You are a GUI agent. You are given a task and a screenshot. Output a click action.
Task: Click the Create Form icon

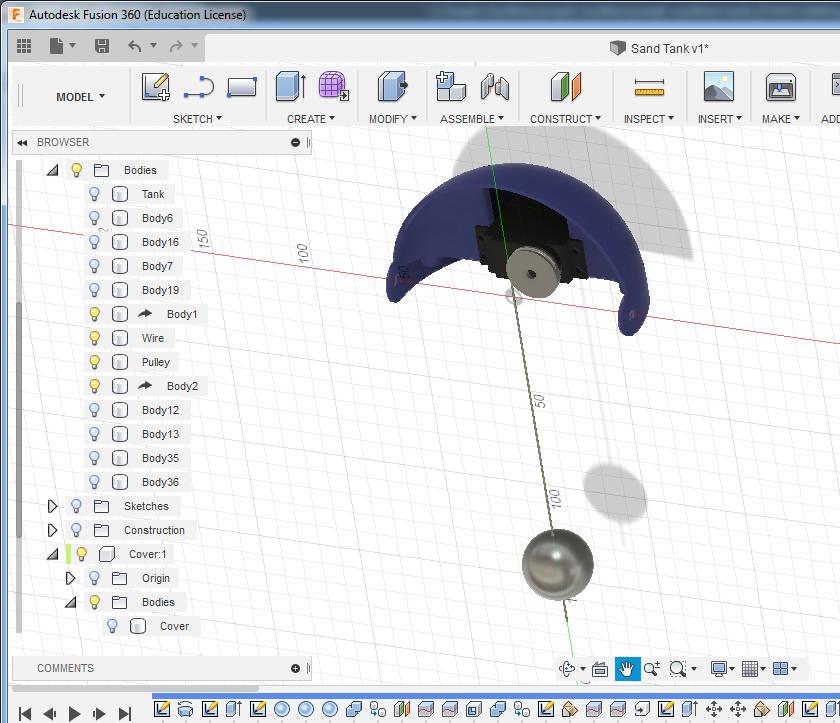click(x=334, y=86)
